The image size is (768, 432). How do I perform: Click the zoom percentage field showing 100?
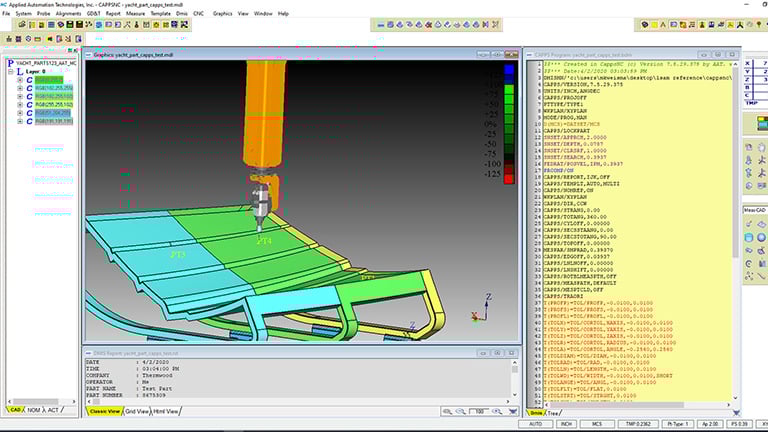point(478,410)
